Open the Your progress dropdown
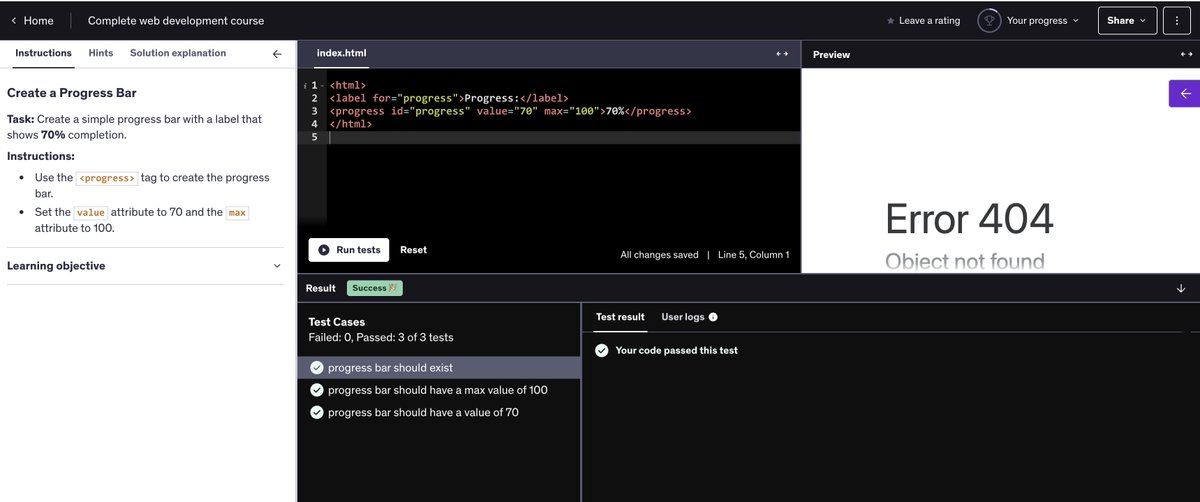The image size is (1200, 502). (x=1042, y=20)
